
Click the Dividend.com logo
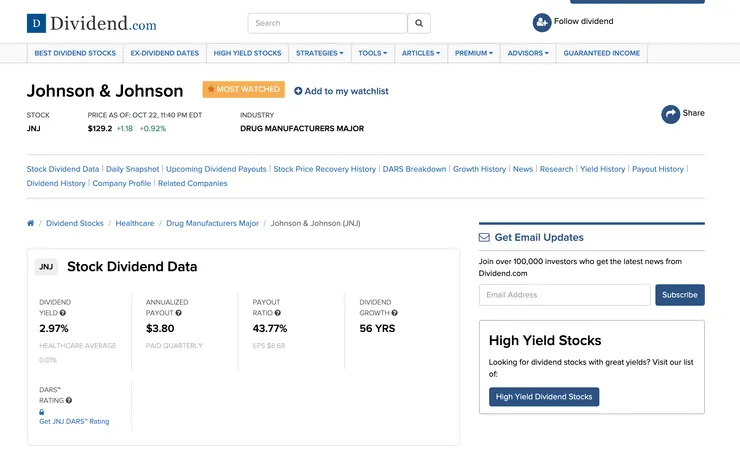pyautogui.click(x=92, y=23)
